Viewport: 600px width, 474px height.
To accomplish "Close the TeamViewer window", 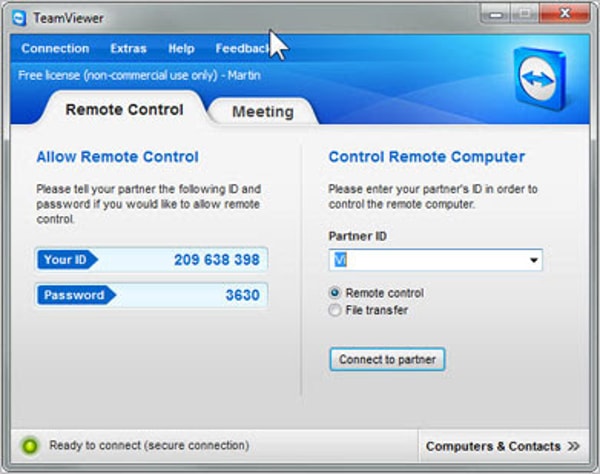I will point(564,15).
